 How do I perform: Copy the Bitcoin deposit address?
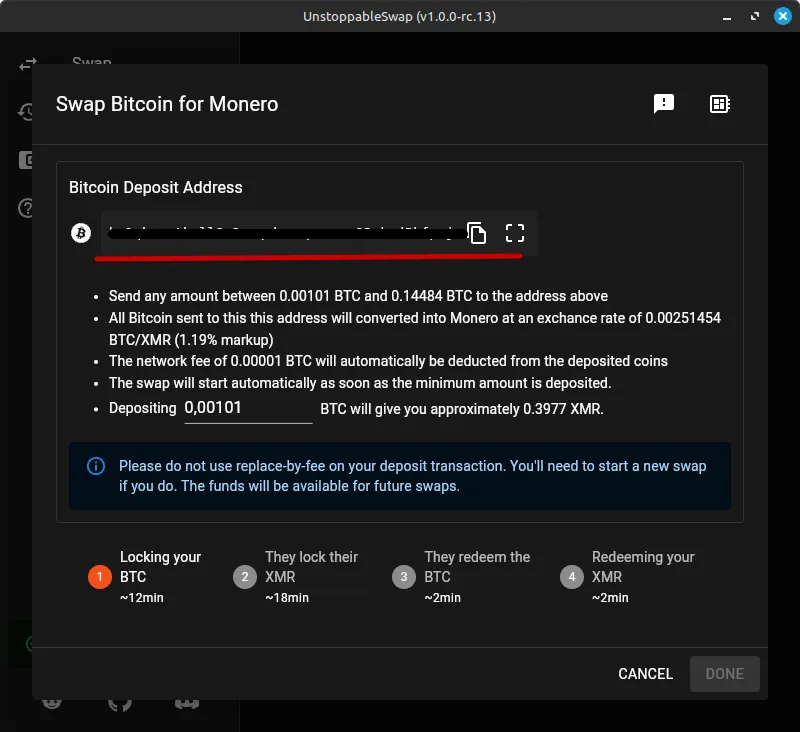click(477, 233)
